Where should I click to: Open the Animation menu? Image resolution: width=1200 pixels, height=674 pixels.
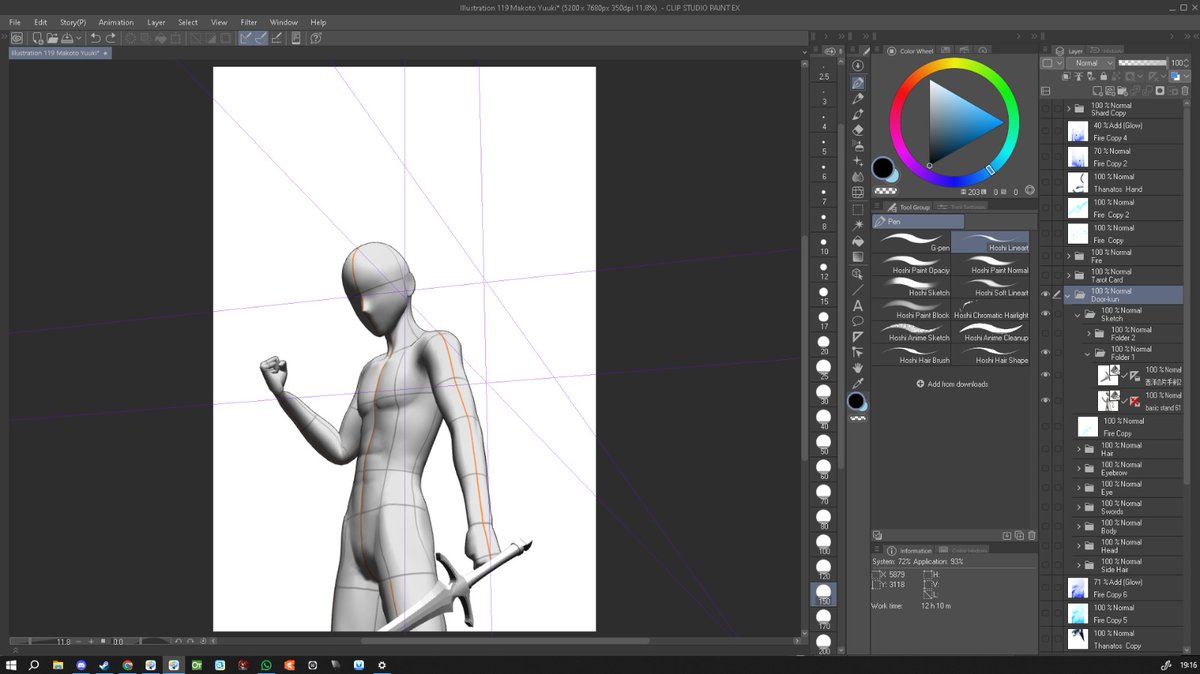point(116,22)
